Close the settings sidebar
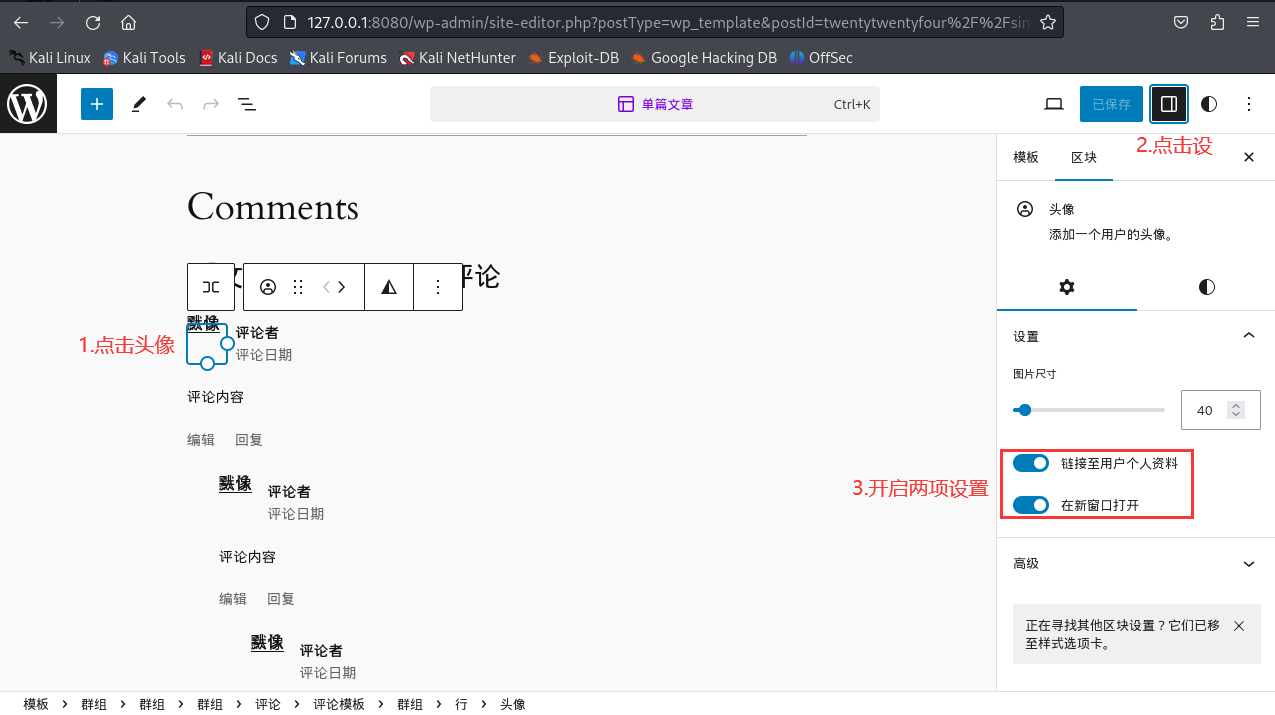 tap(1249, 157)
